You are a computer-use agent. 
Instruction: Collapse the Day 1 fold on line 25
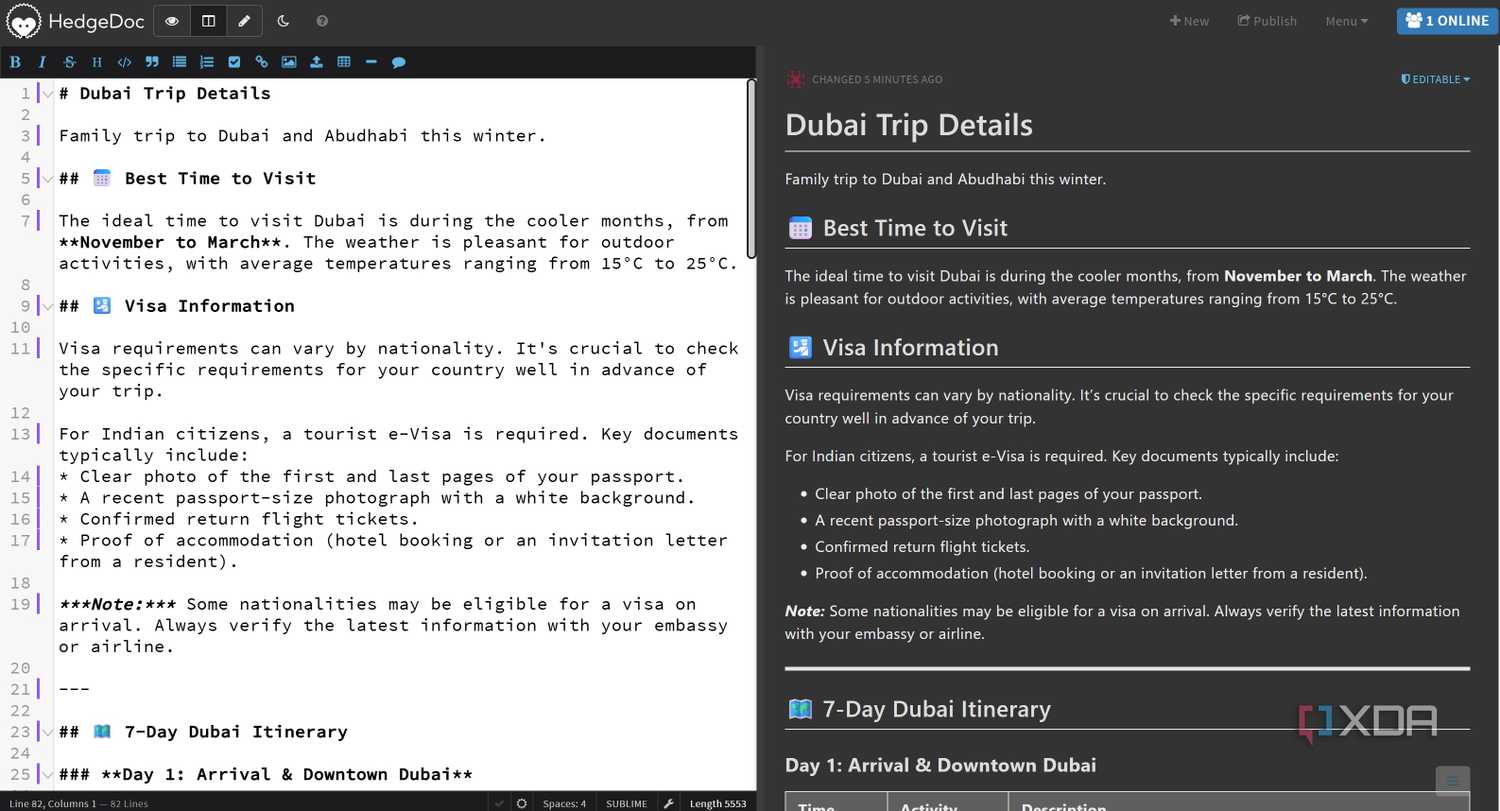click(x=48, y=775)
